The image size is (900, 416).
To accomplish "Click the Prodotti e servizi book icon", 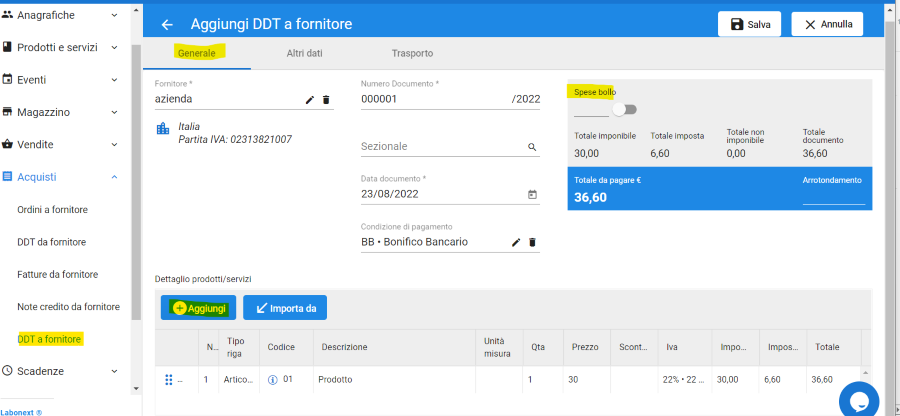I will (7, 47).
